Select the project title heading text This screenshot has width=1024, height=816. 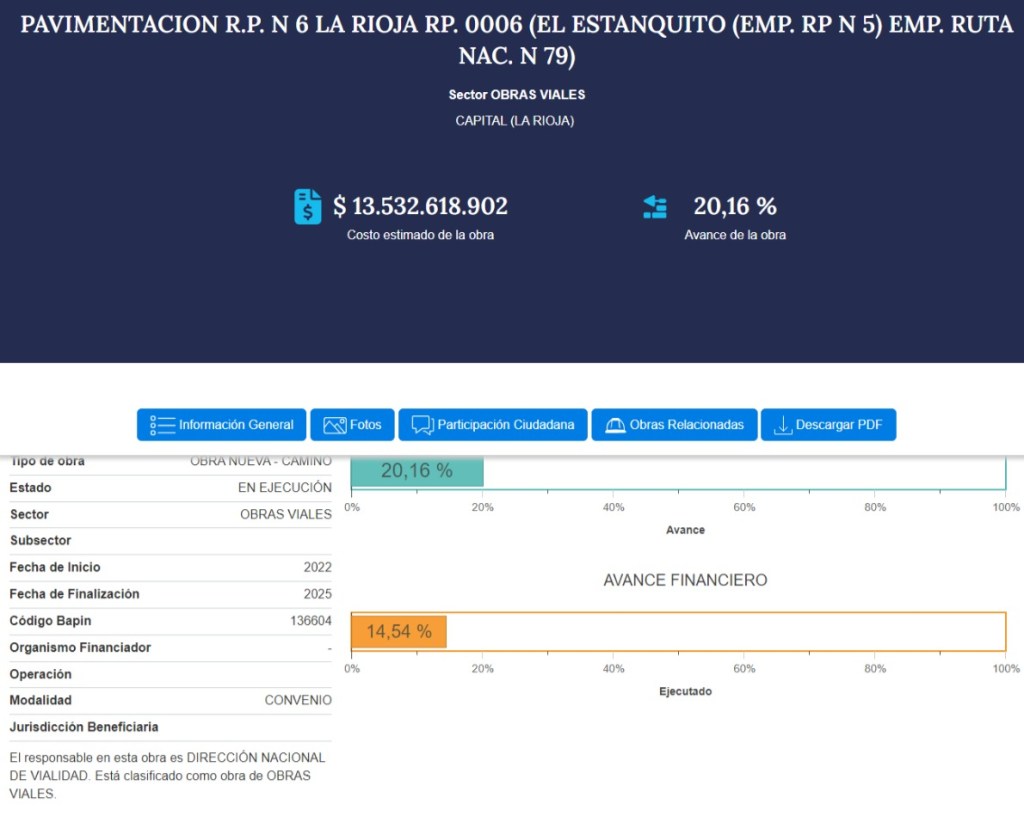[516, 40]
